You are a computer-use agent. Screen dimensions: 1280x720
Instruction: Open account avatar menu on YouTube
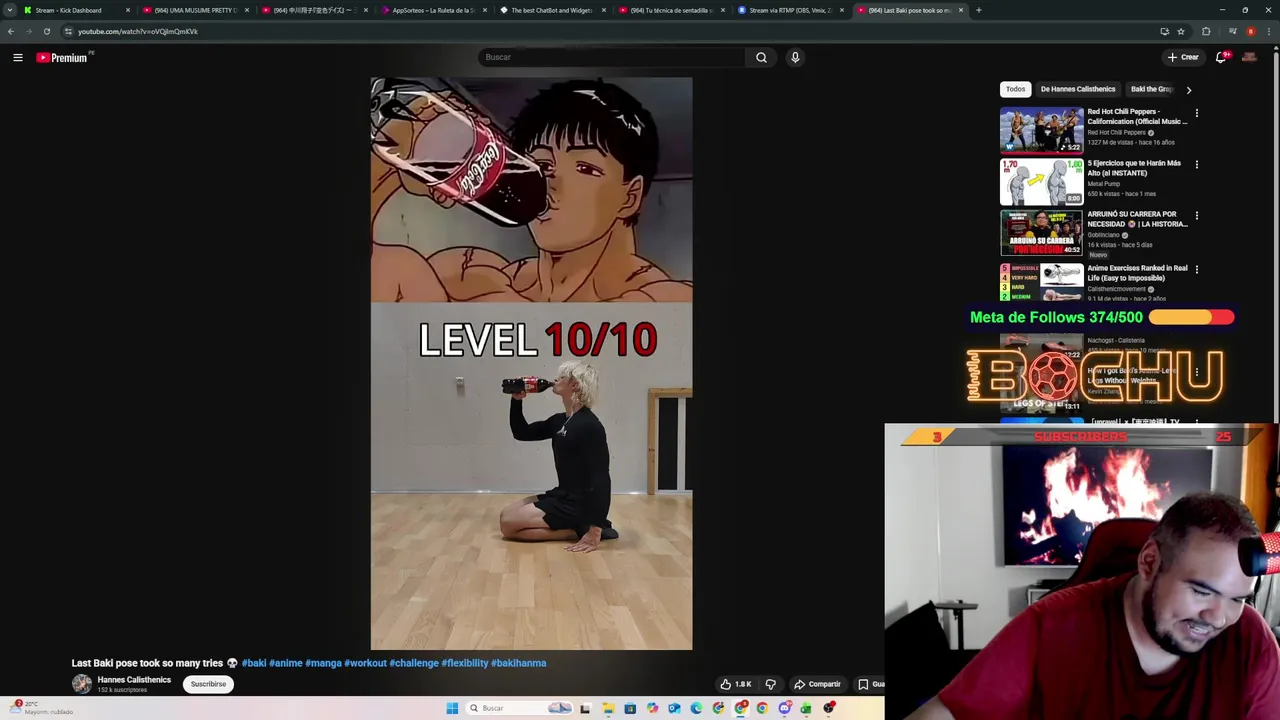tap(1249, 57)
